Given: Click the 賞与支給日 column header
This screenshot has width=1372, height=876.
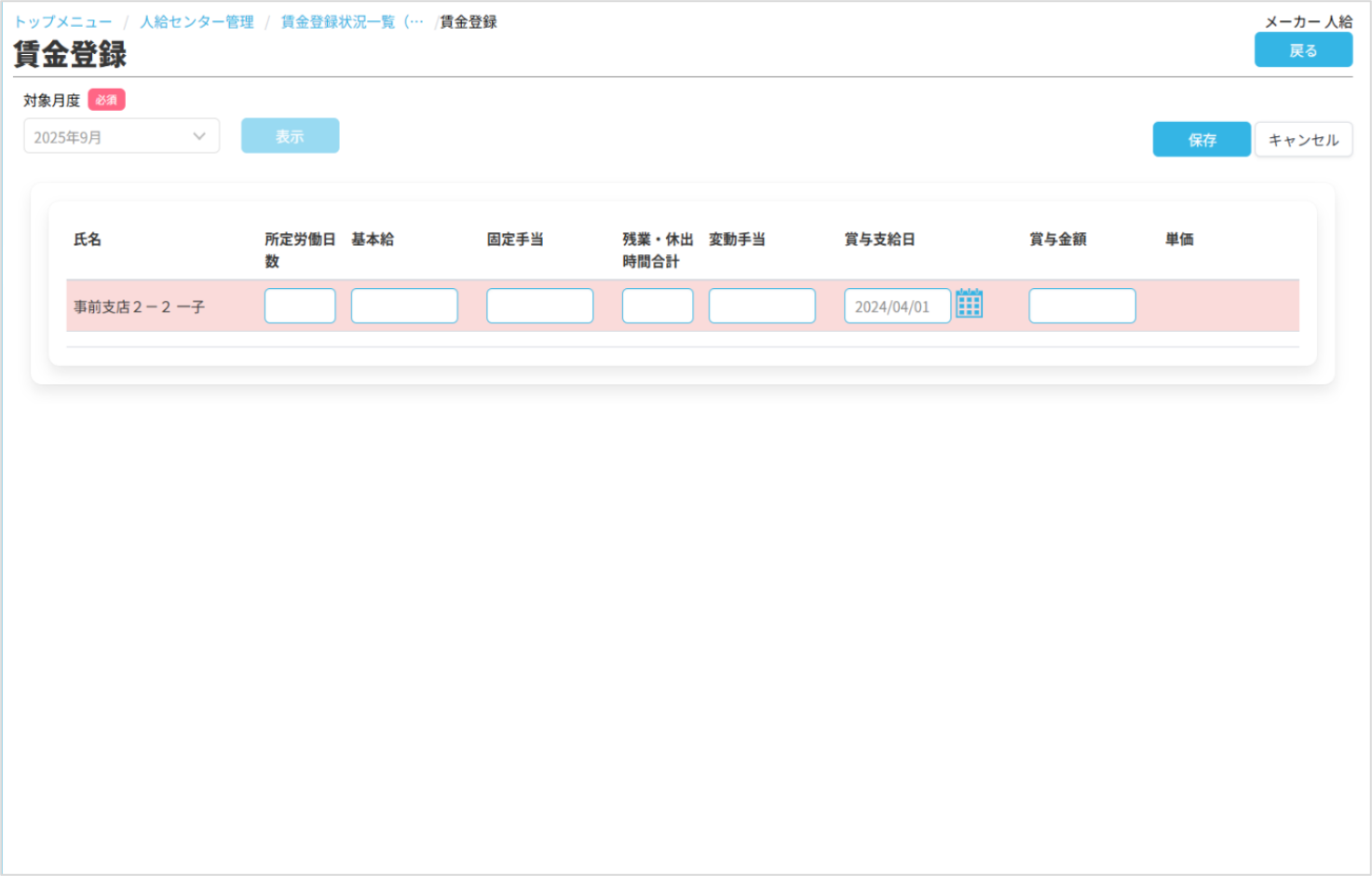Looking at the screenshot, I should coord(879,240).
